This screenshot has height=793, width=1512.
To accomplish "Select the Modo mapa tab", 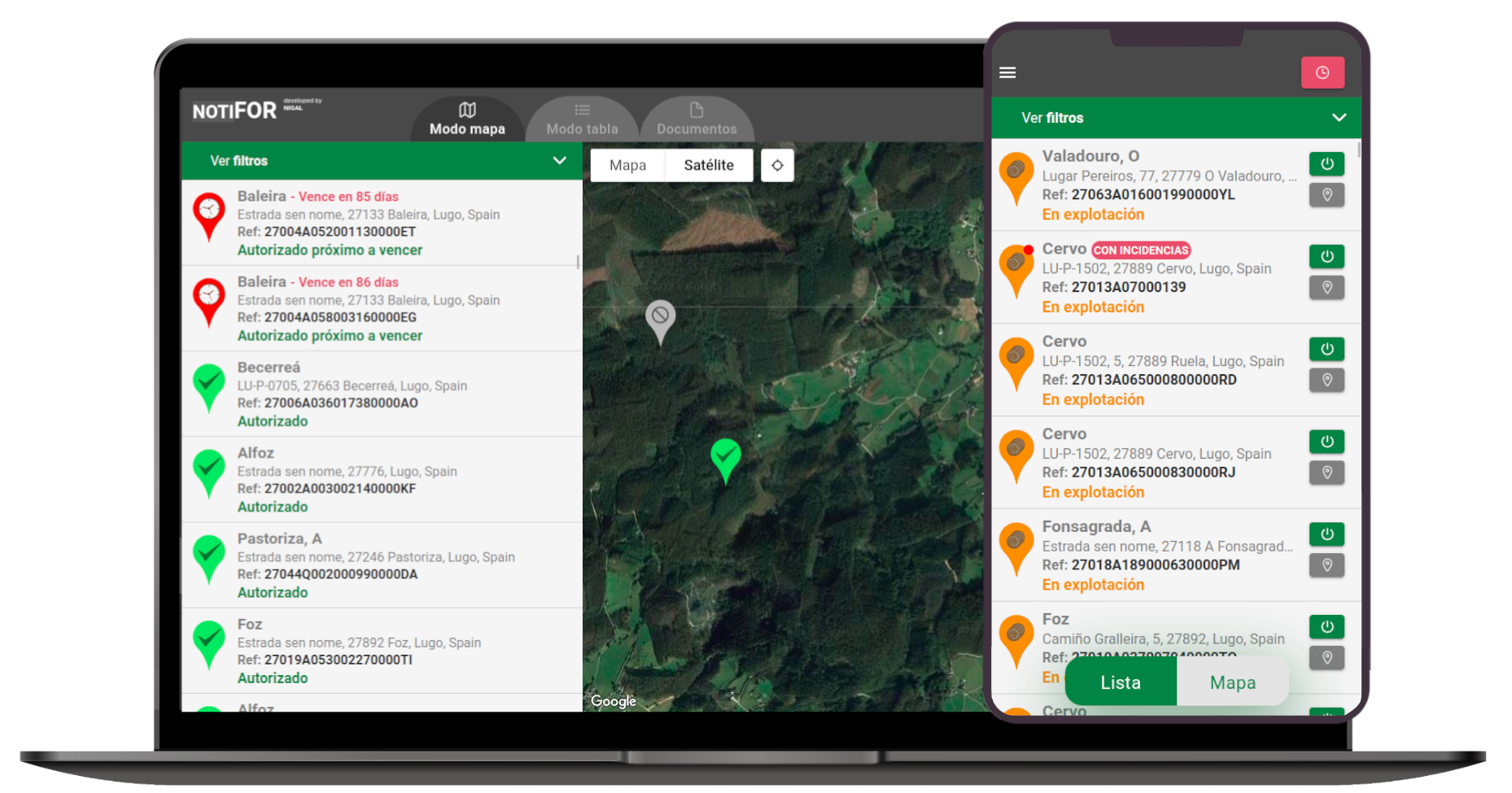I will tap(467, 120).
